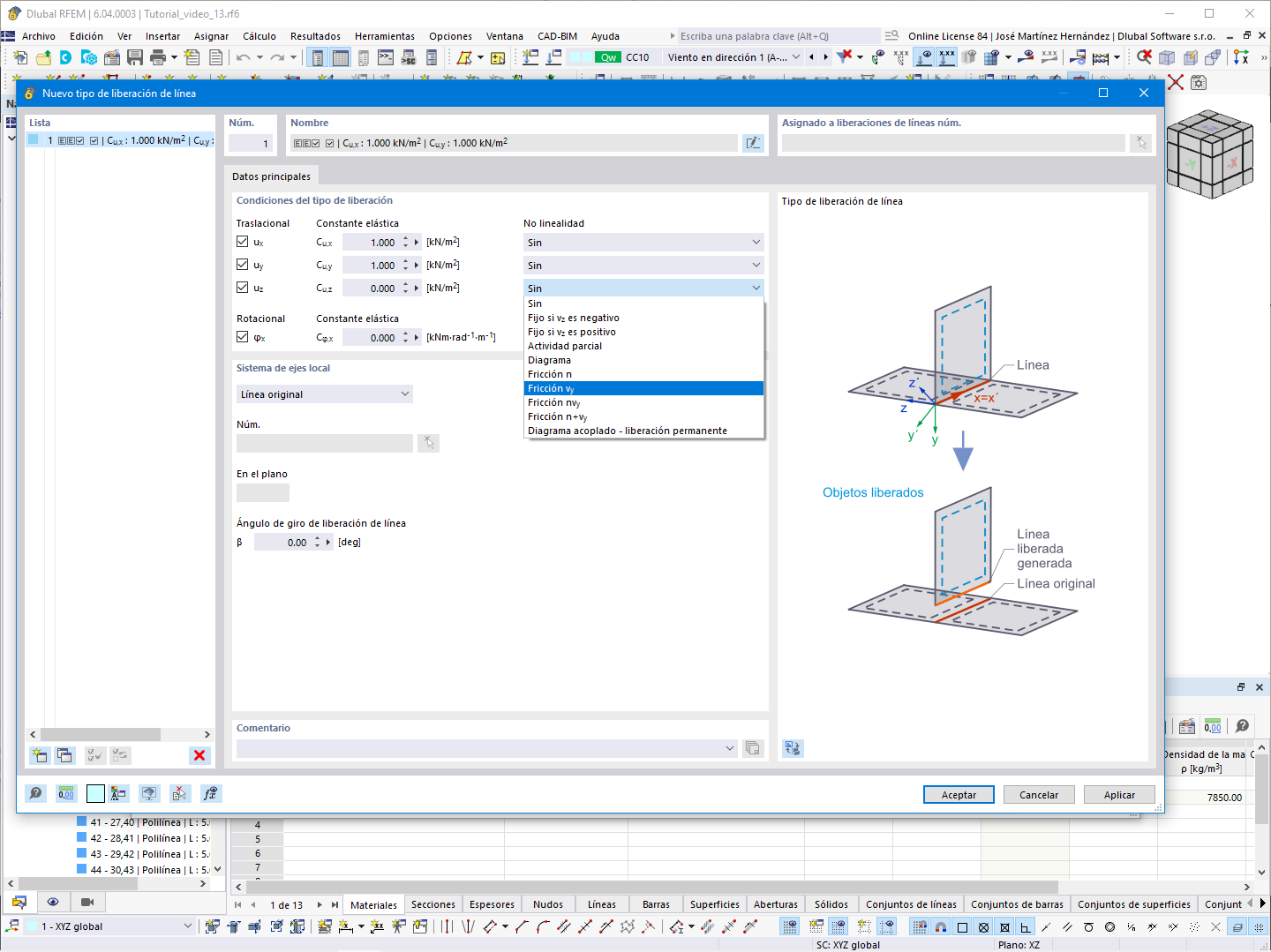Viewport: 1271px width, 952px height.
Task: Open the fx formula display button
Action: pos(210,793)
